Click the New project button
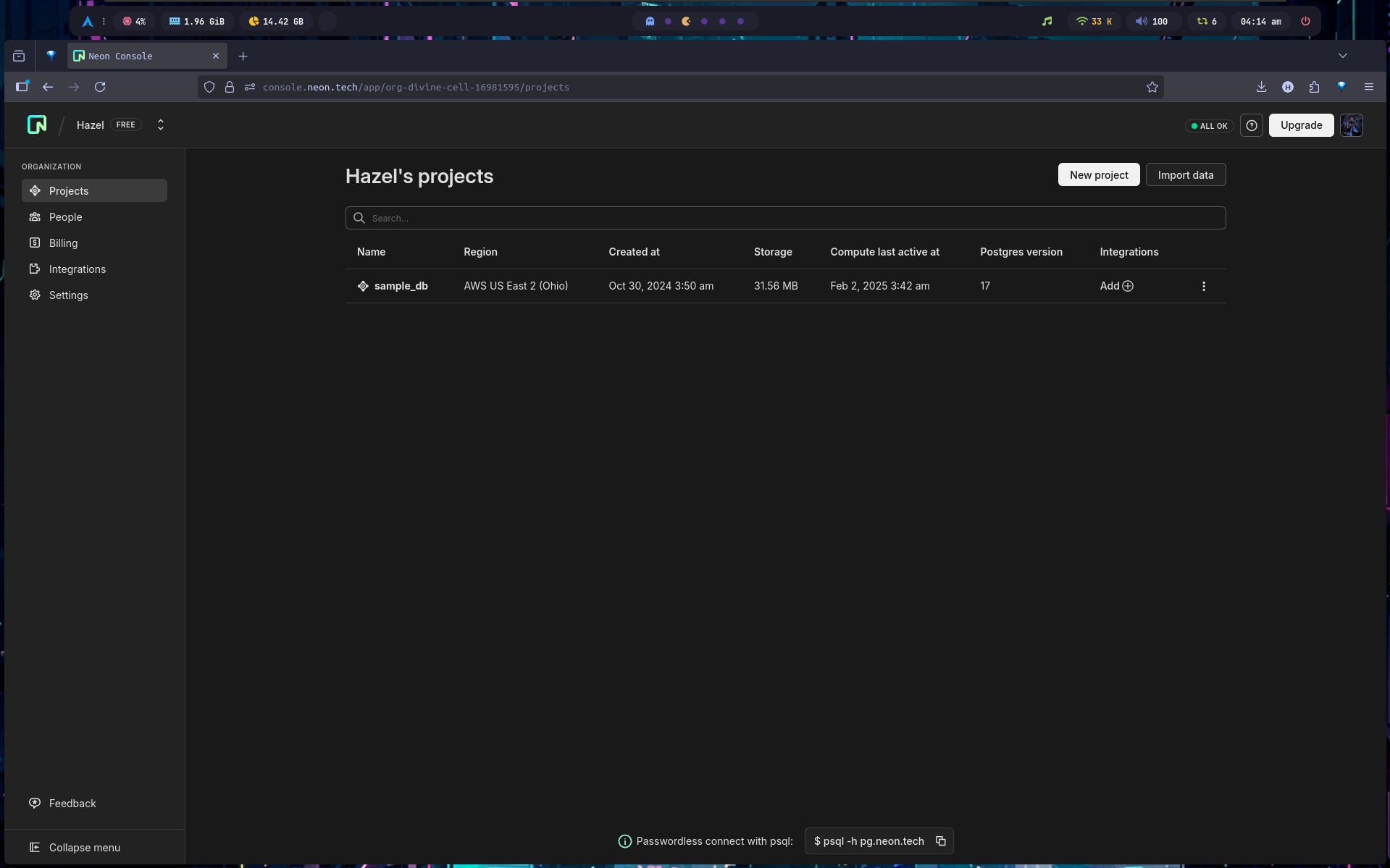Viewport: 1390px width, 868px height. [1098, 175]
